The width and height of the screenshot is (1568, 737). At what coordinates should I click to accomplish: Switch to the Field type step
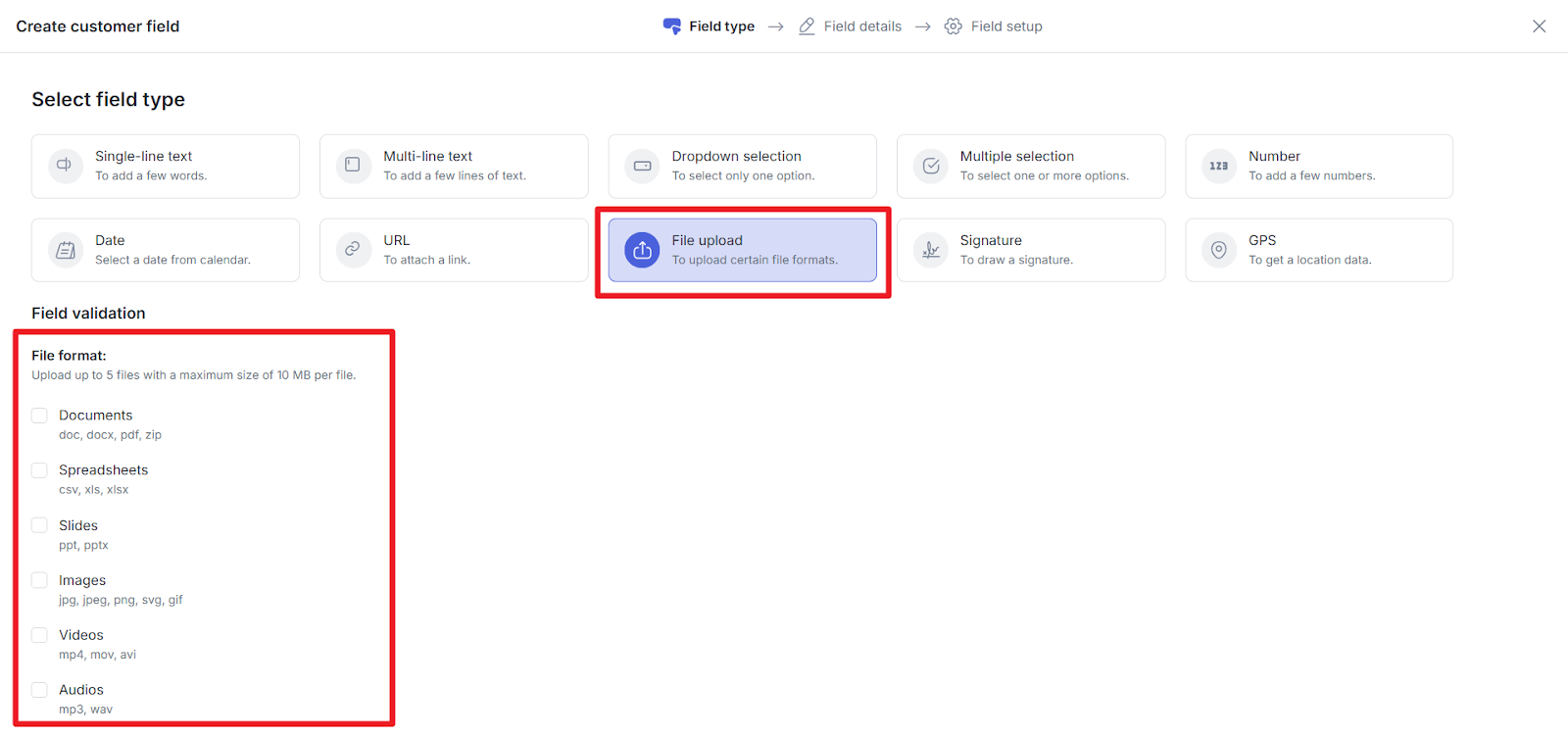pos(710,26)
